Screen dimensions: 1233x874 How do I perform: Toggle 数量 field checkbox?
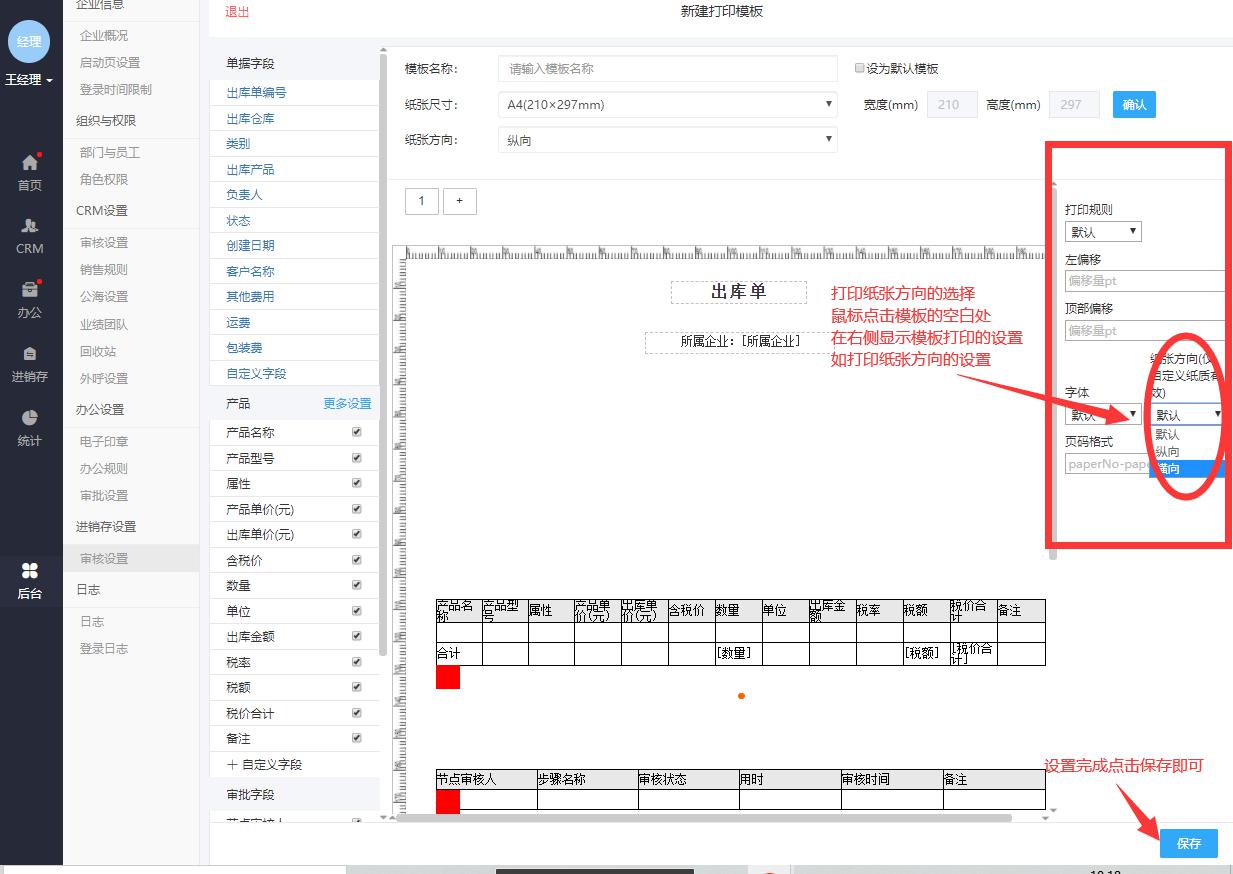(357, 585)
